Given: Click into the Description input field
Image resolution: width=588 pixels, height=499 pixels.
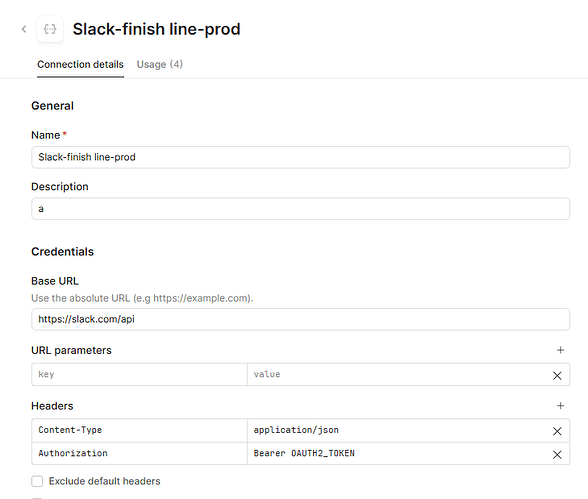Looking at the screenshot, I should 300,208.
